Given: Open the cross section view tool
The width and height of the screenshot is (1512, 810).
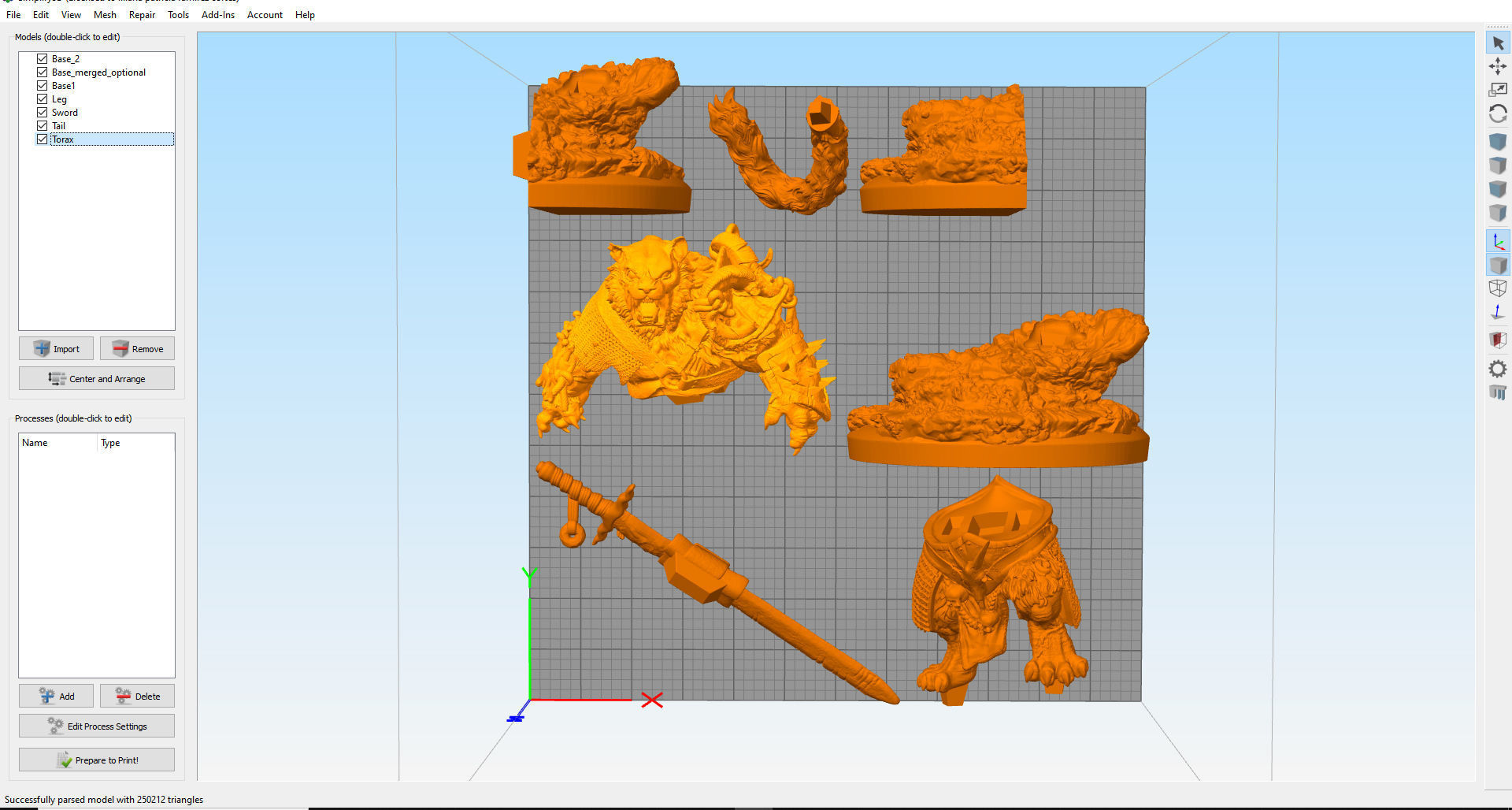Looking at the screenshot, I should click(x=1498, y=340).
